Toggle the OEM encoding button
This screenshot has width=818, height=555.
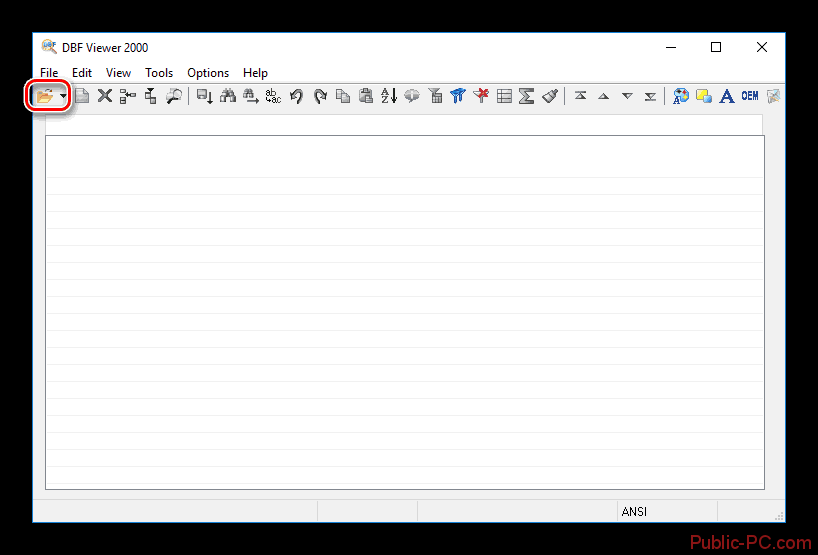[x=749, y=96]
